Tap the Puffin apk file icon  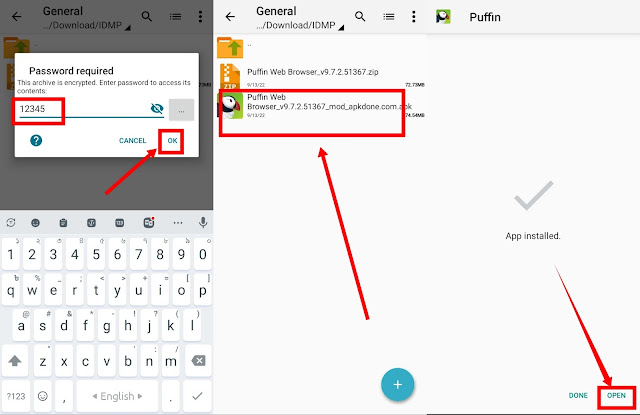pos(231,106)
